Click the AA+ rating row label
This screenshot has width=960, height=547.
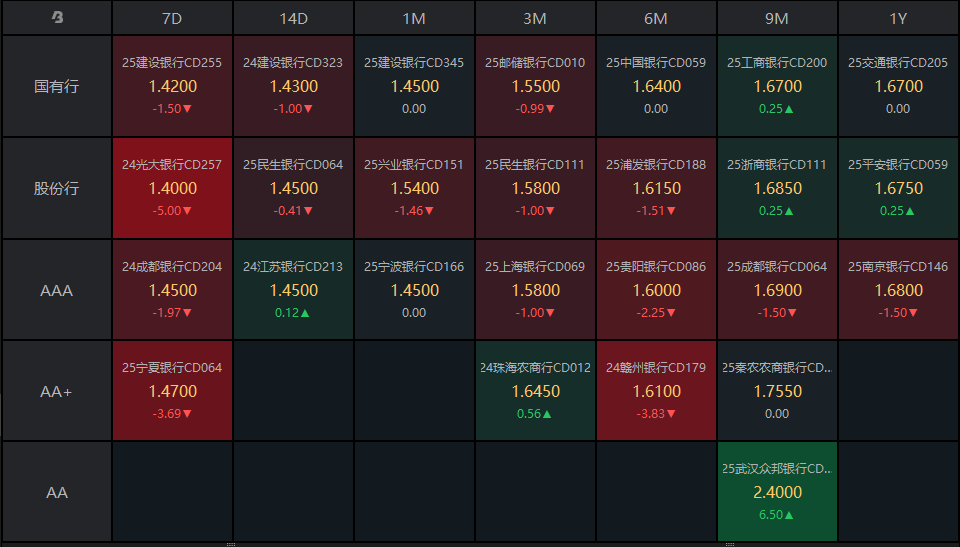pyautogui.click(x=57, y=391)
